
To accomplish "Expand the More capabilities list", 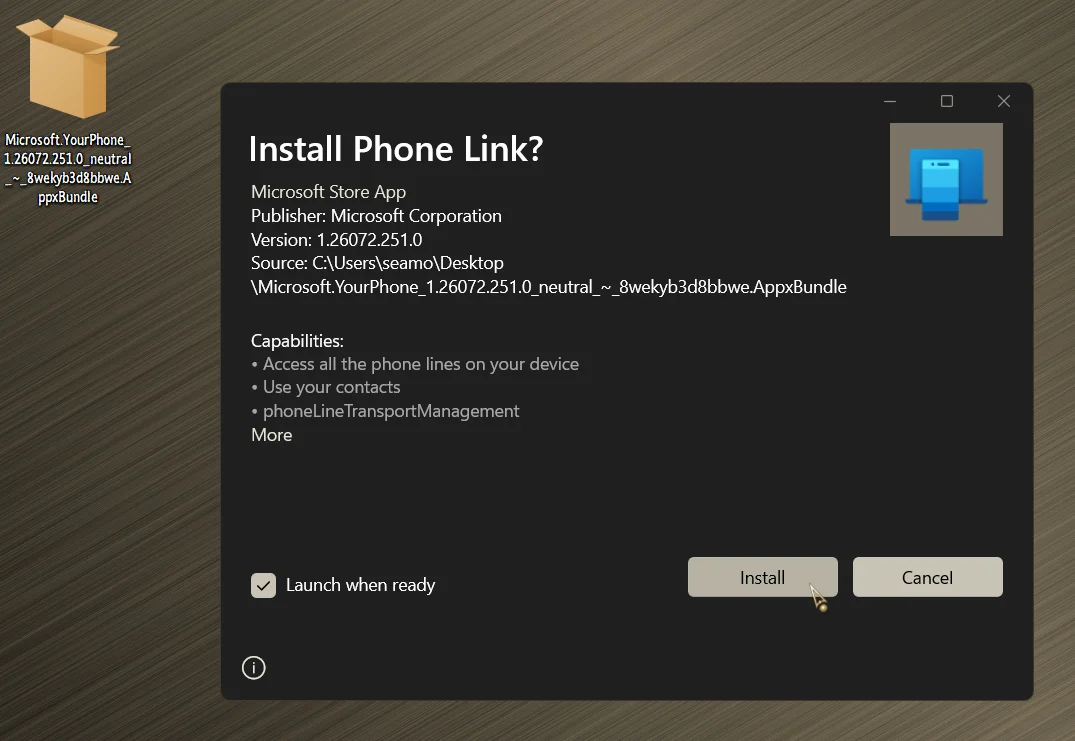I will pos(271,435).
